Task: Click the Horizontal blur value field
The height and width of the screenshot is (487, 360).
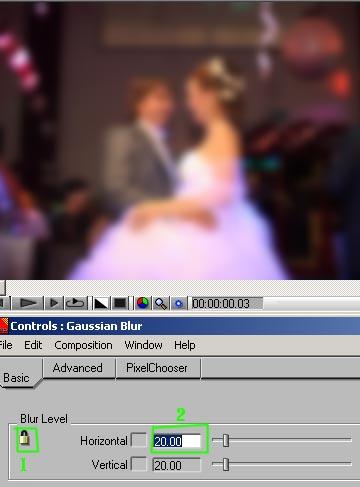Action: coord(177,441)
